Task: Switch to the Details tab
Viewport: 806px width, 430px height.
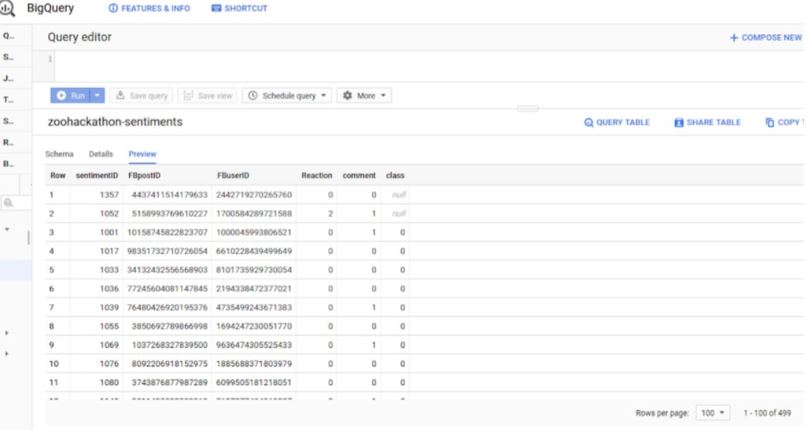Action: point(101,154)
